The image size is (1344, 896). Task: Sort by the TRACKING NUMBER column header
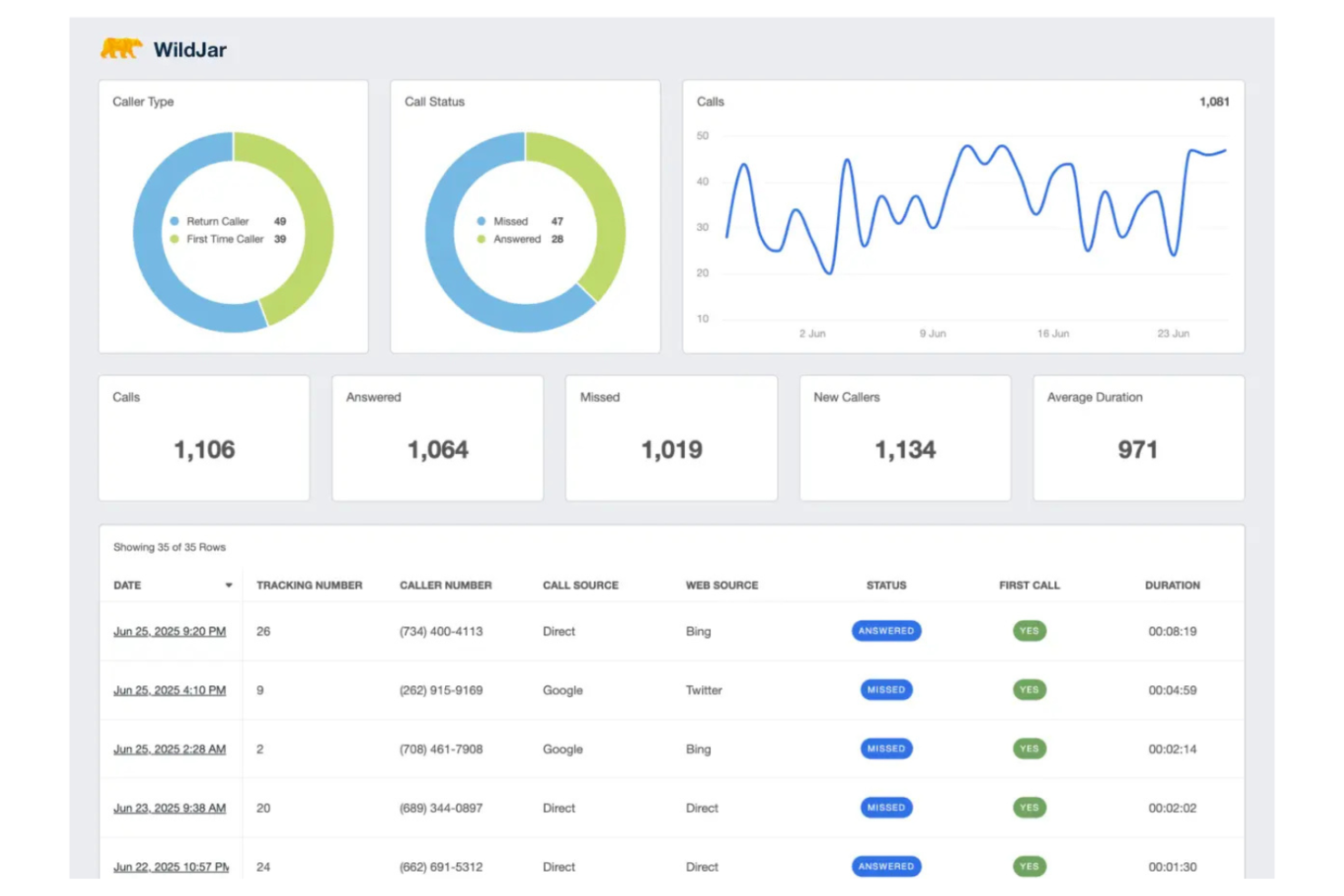coord(309,586)
